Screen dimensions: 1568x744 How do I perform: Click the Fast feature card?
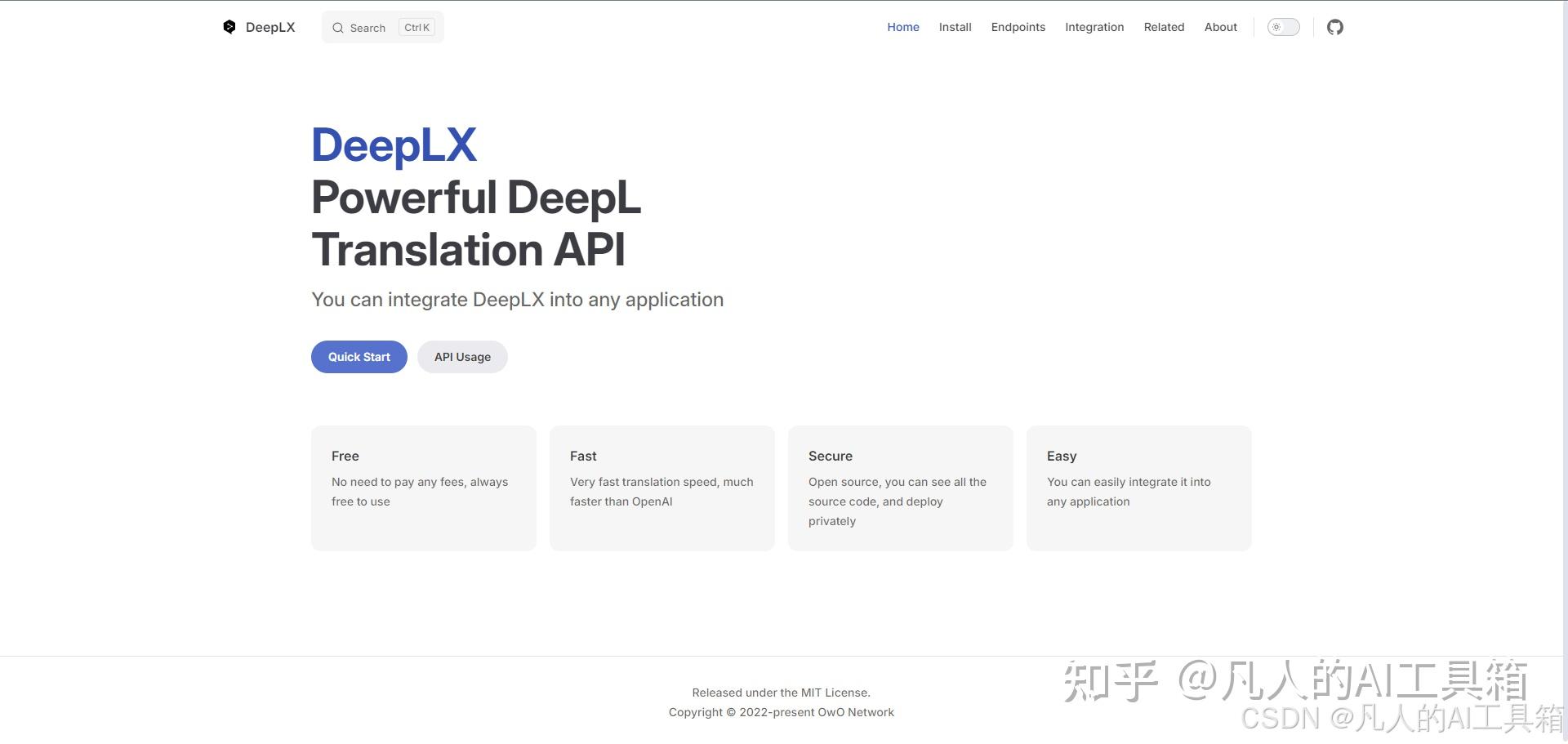661,488
